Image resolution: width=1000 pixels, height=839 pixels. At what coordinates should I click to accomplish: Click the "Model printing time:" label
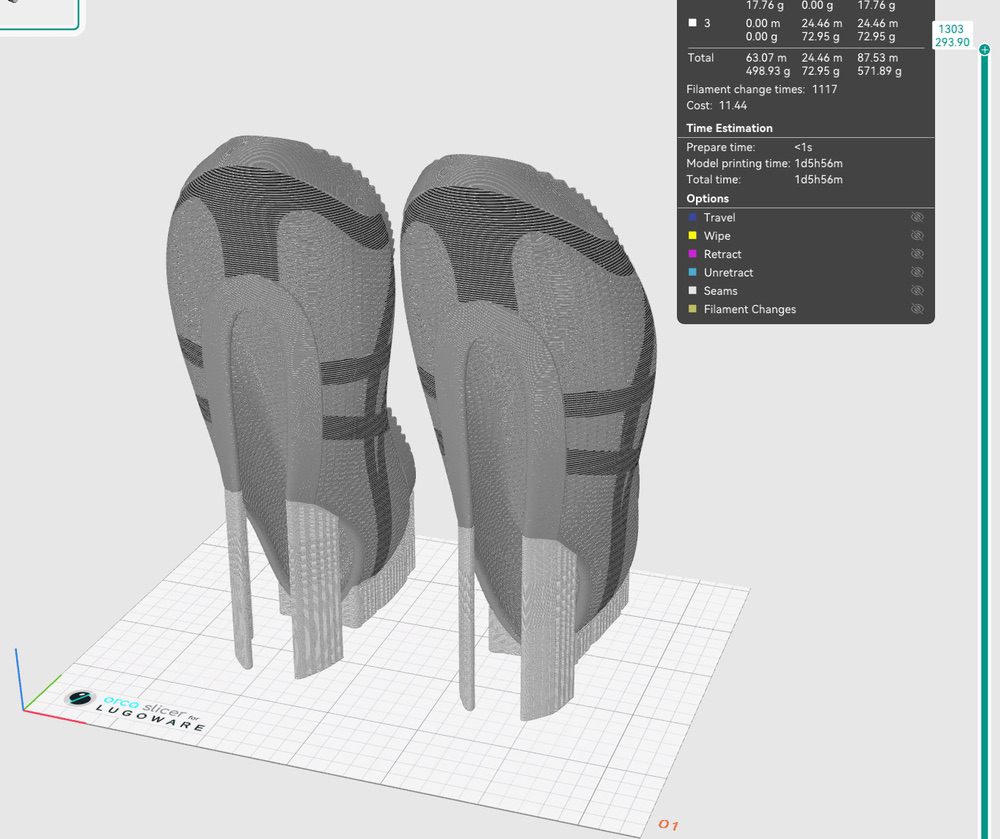pos(738,163)
